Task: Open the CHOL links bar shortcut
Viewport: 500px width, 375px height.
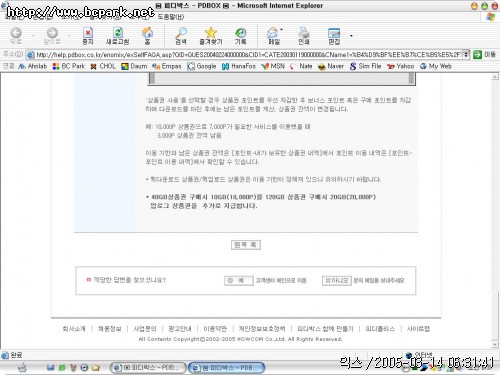Action: [103, 66]
